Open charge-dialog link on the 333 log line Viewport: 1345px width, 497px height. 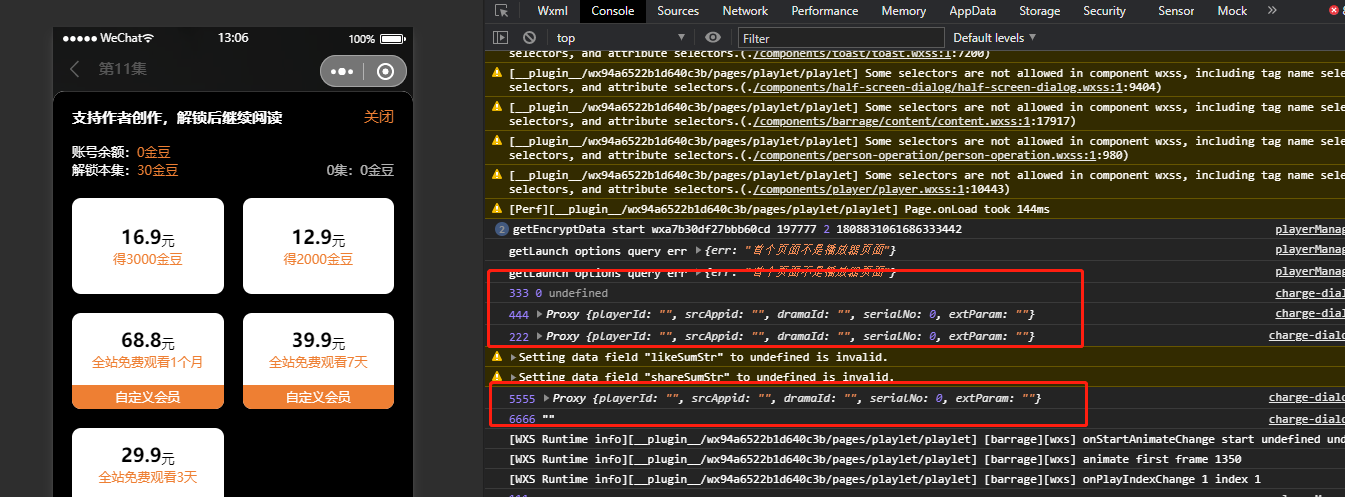(x=1310, y=293)
